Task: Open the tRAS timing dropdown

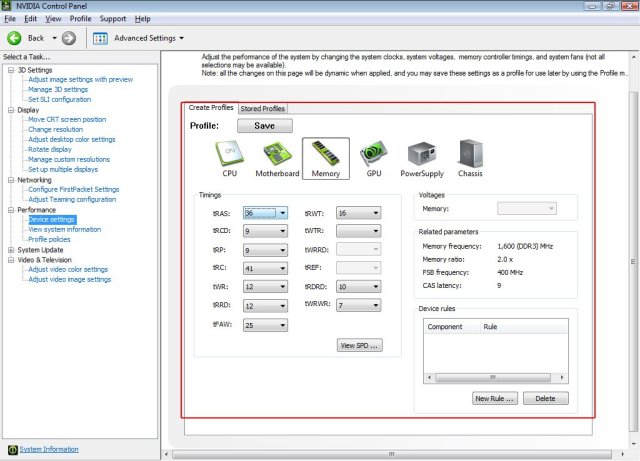Action: (282, 213)
